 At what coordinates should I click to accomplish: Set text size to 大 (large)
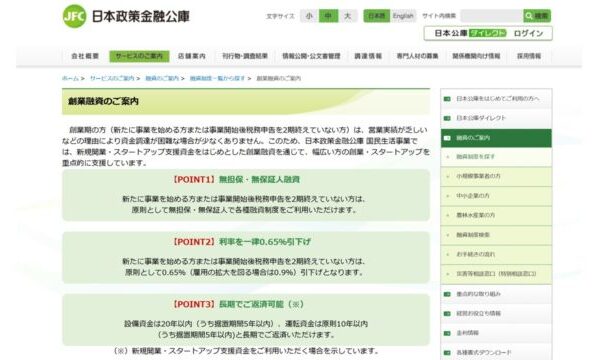point(348,16)
